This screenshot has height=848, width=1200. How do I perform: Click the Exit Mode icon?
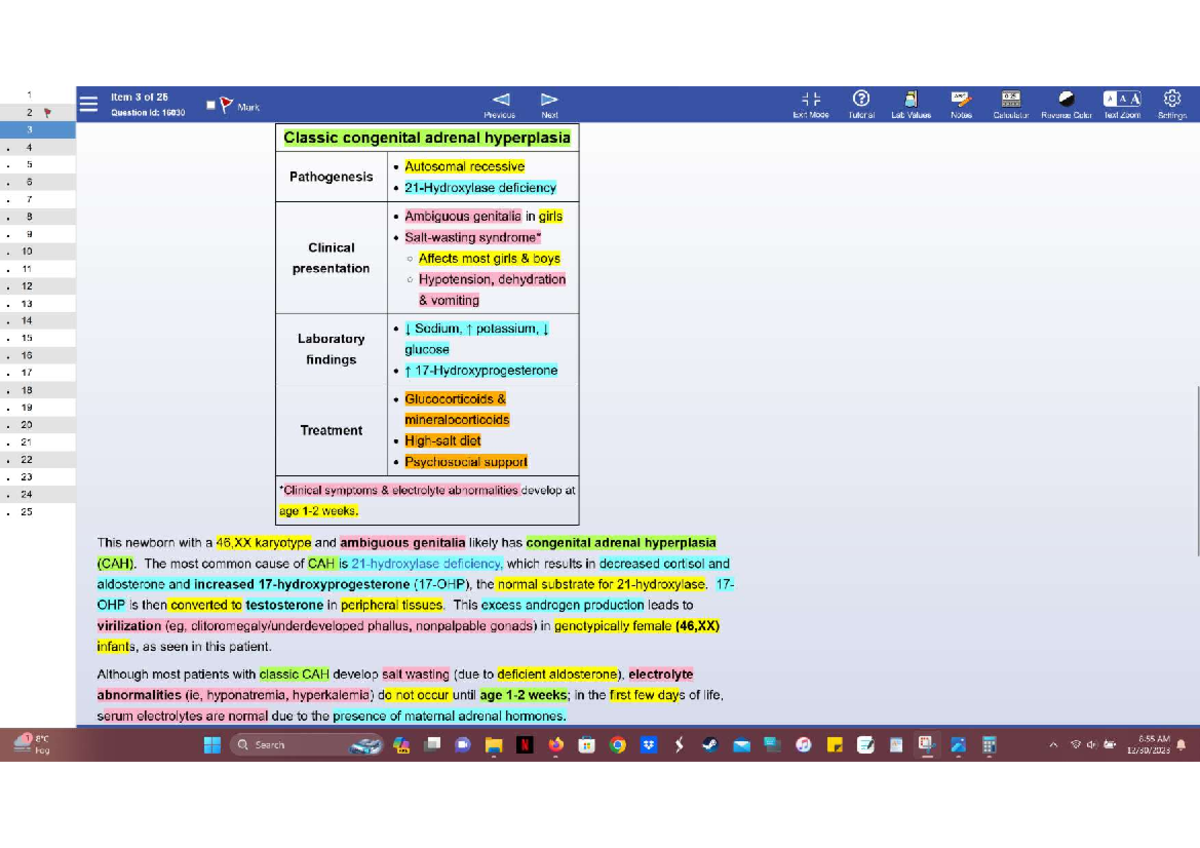tap(811, 103)
